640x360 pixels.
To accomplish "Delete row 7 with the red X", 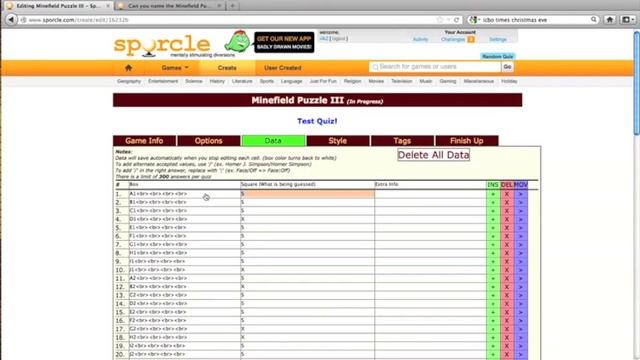I will pyautogui.click(x=507, y=244).
